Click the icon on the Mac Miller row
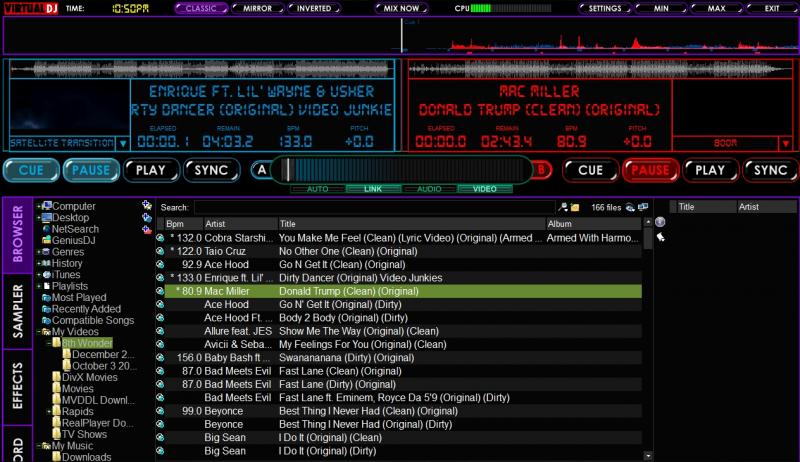Viewport: 800px width, 462px height. pos(160,291)
